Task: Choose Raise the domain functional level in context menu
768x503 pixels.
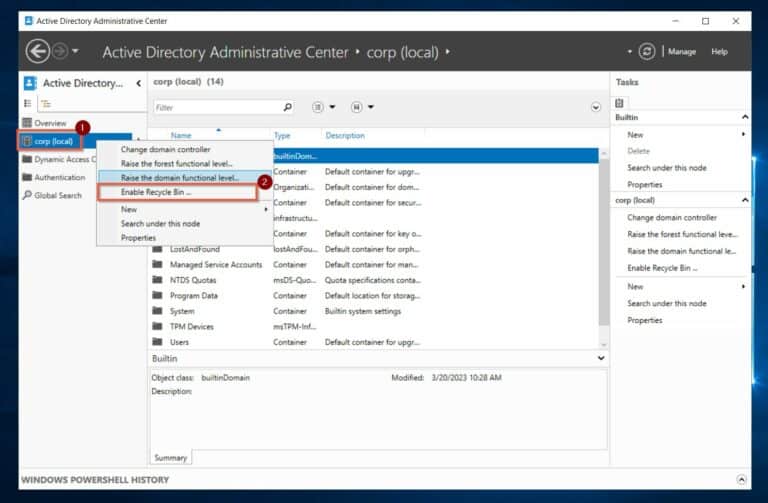Action: [180, 178]
